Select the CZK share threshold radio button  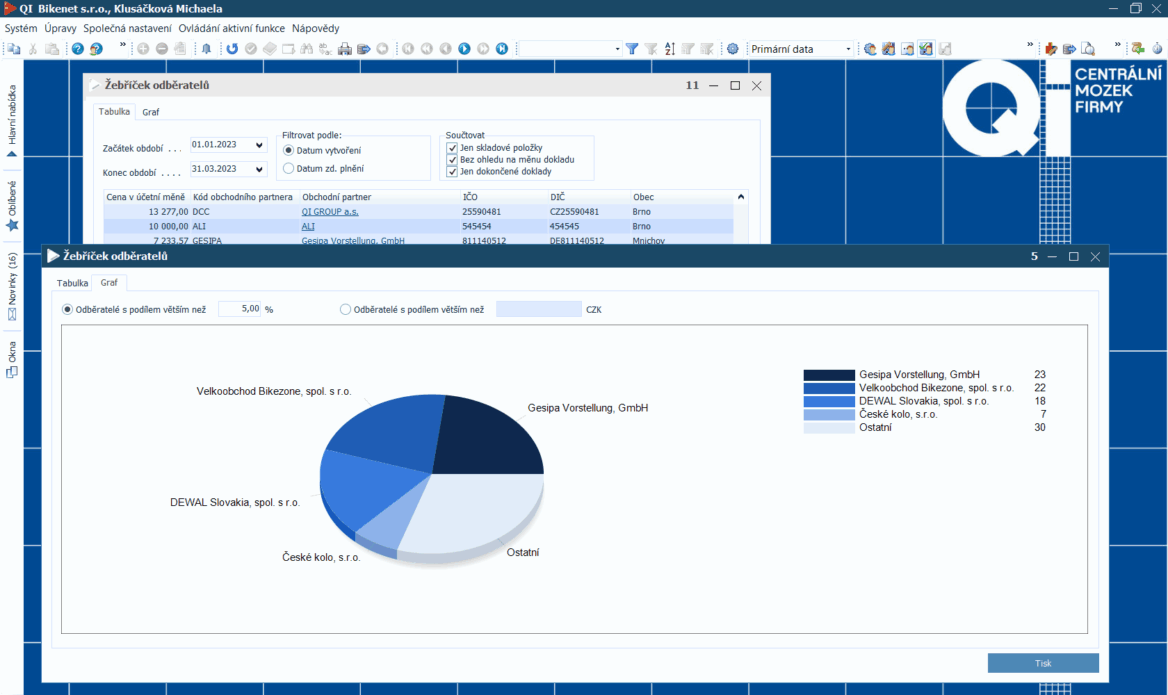tap(346, 310)
